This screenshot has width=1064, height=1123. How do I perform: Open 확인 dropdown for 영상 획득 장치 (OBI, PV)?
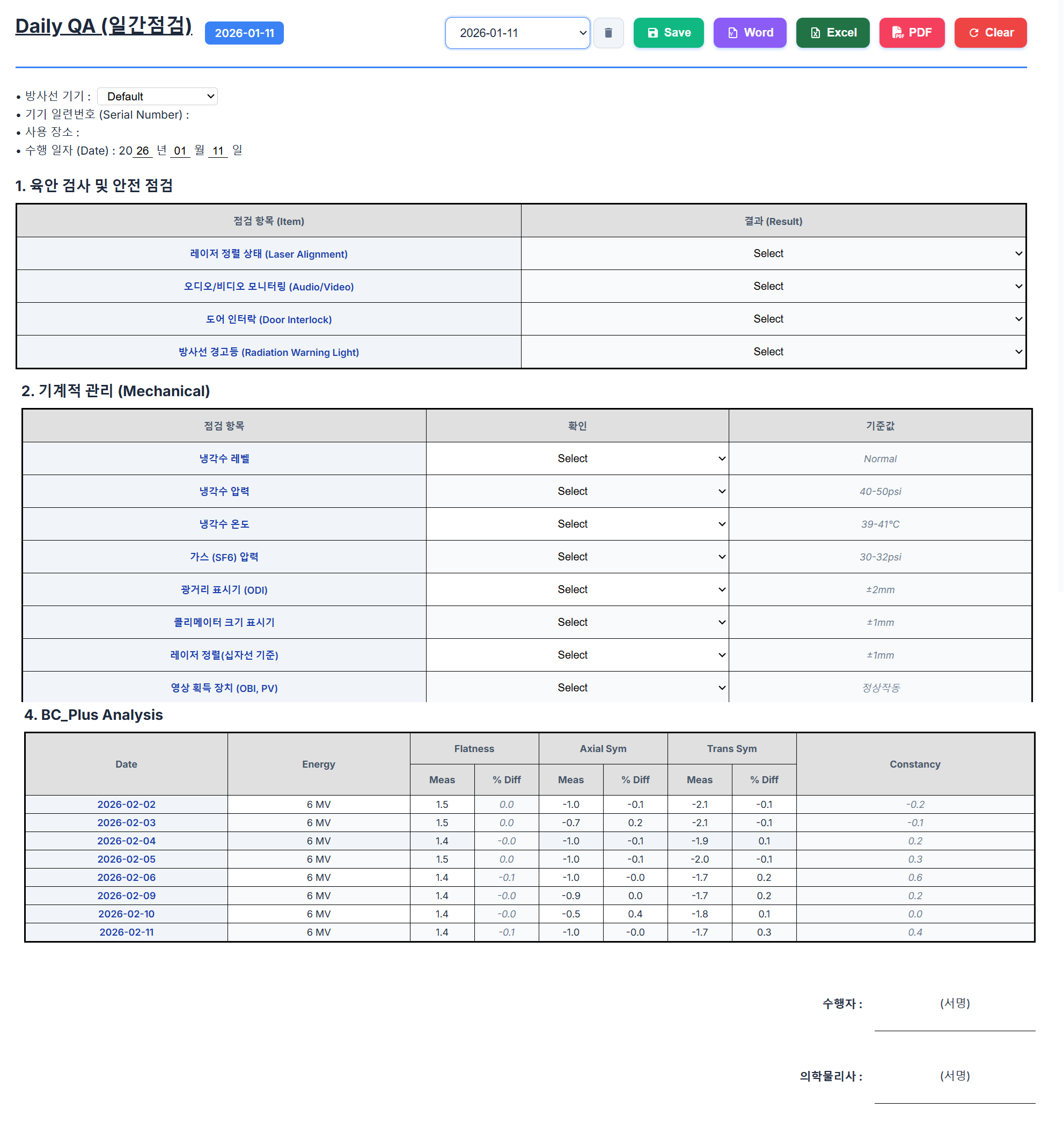click(x=577, y=688)
